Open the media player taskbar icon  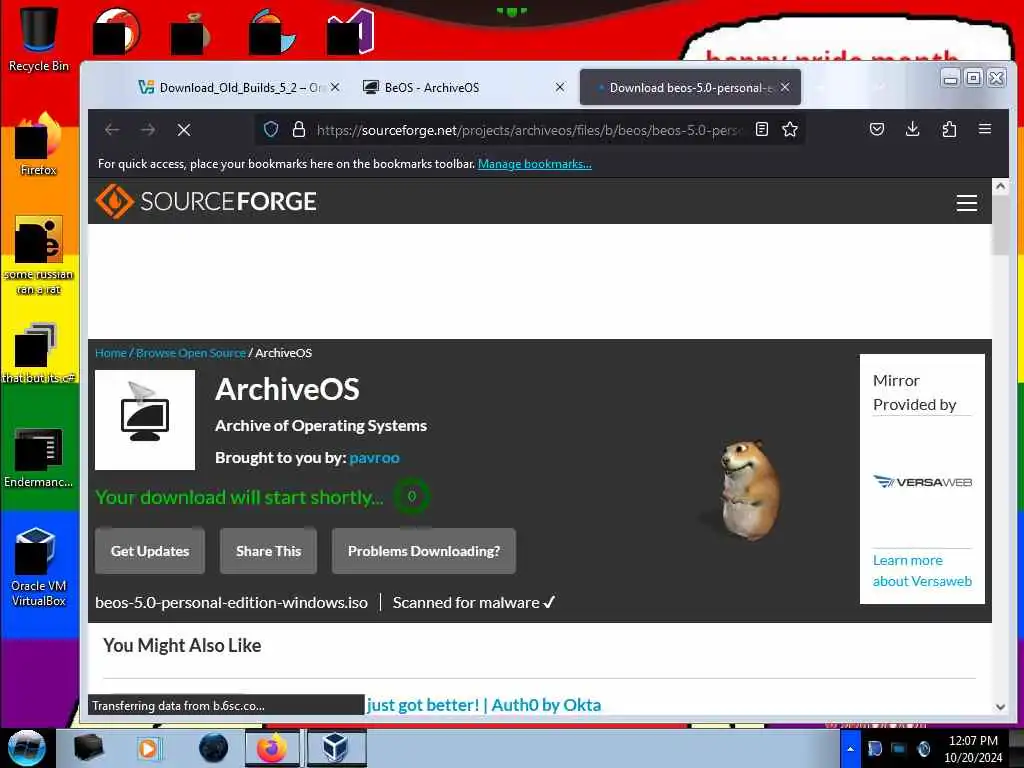coord(148,748)
